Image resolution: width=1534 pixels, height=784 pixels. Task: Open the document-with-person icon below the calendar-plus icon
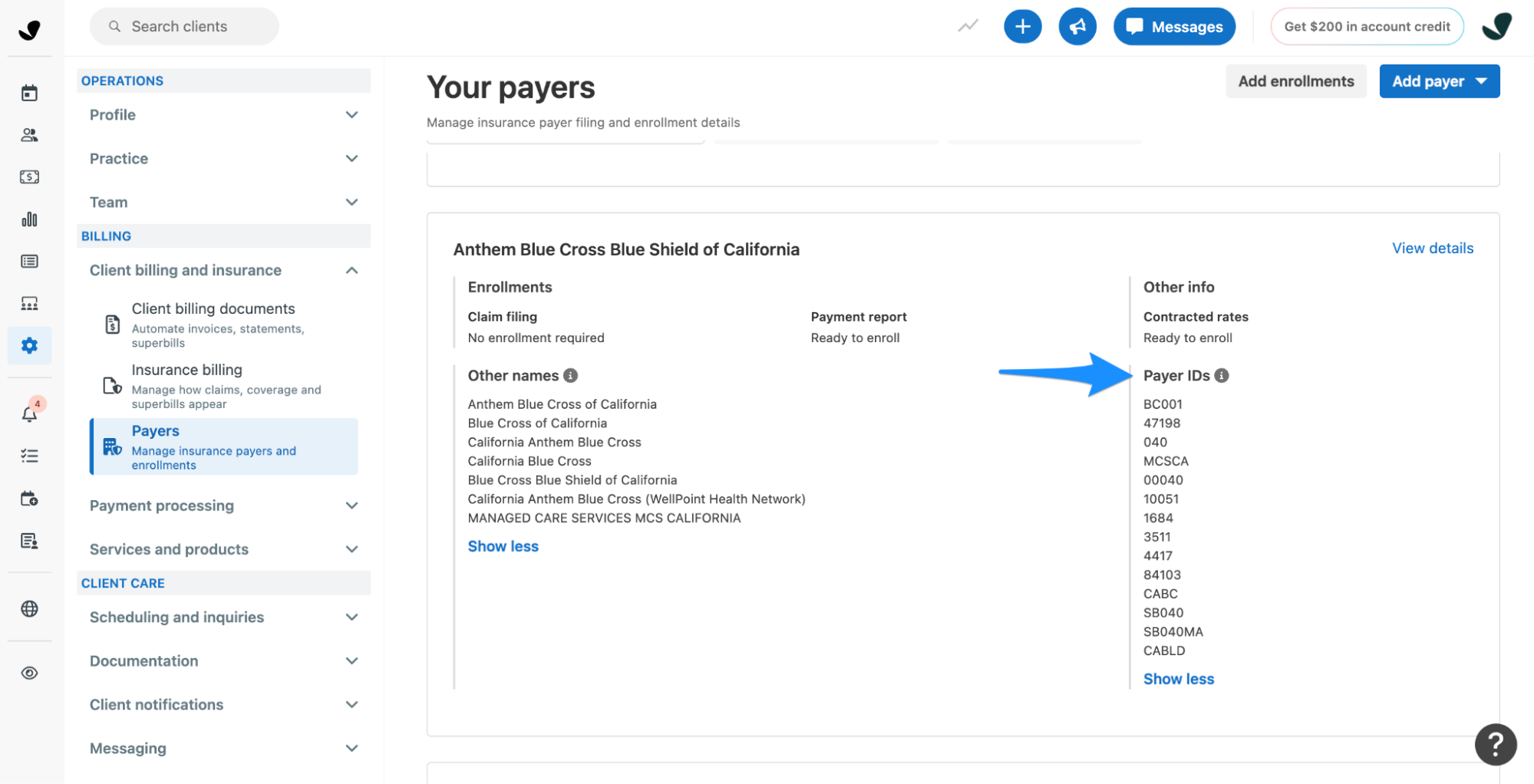pyautogui.click(x=29, y=541)
